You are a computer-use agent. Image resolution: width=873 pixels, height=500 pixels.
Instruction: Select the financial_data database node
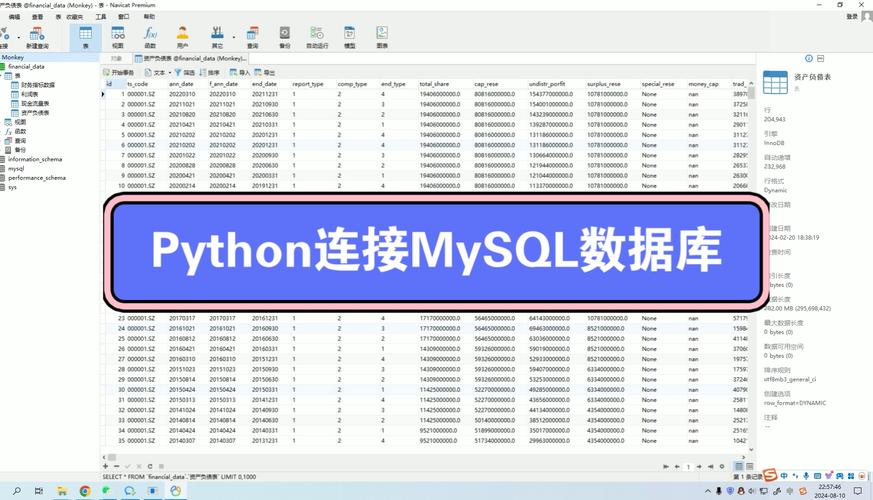(26, 66)
